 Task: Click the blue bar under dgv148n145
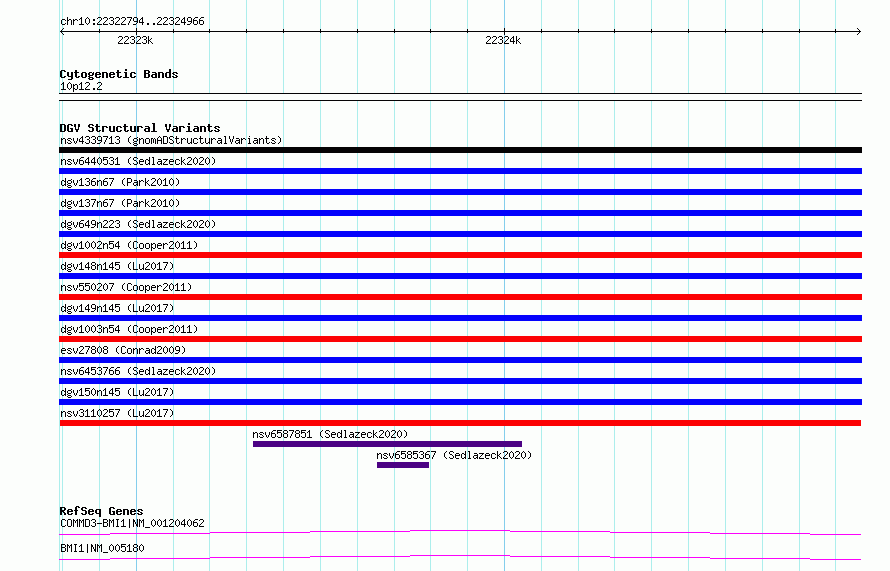tap(460, 276)
